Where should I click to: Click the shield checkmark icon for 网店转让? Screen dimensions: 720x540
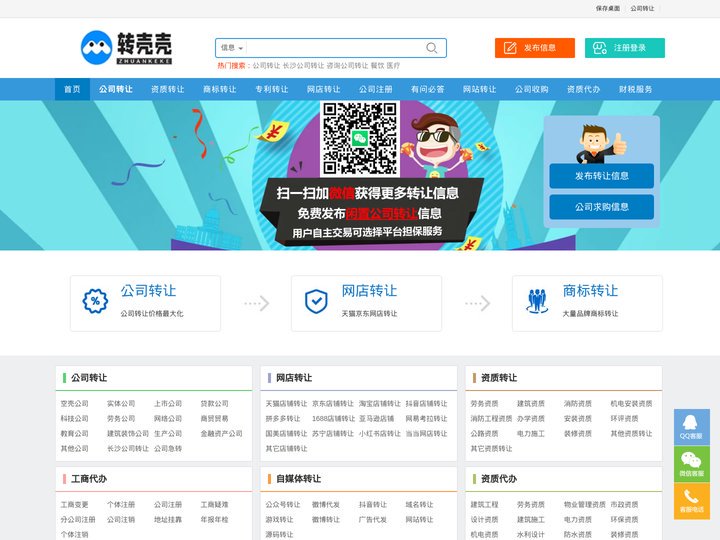coord(316,302)
